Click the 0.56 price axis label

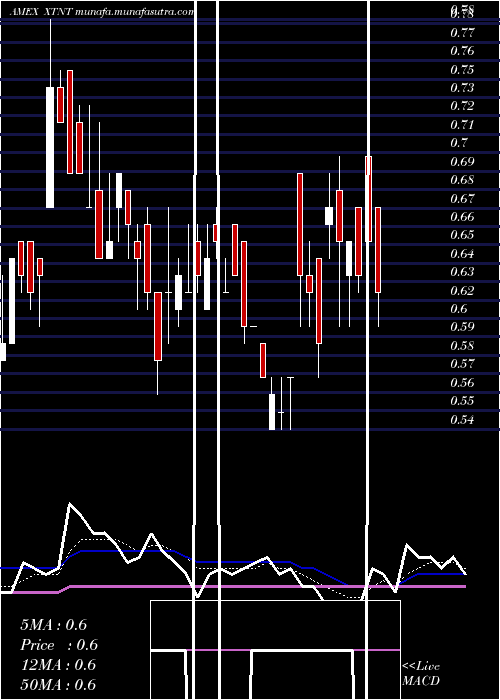[x=462, y=383]
